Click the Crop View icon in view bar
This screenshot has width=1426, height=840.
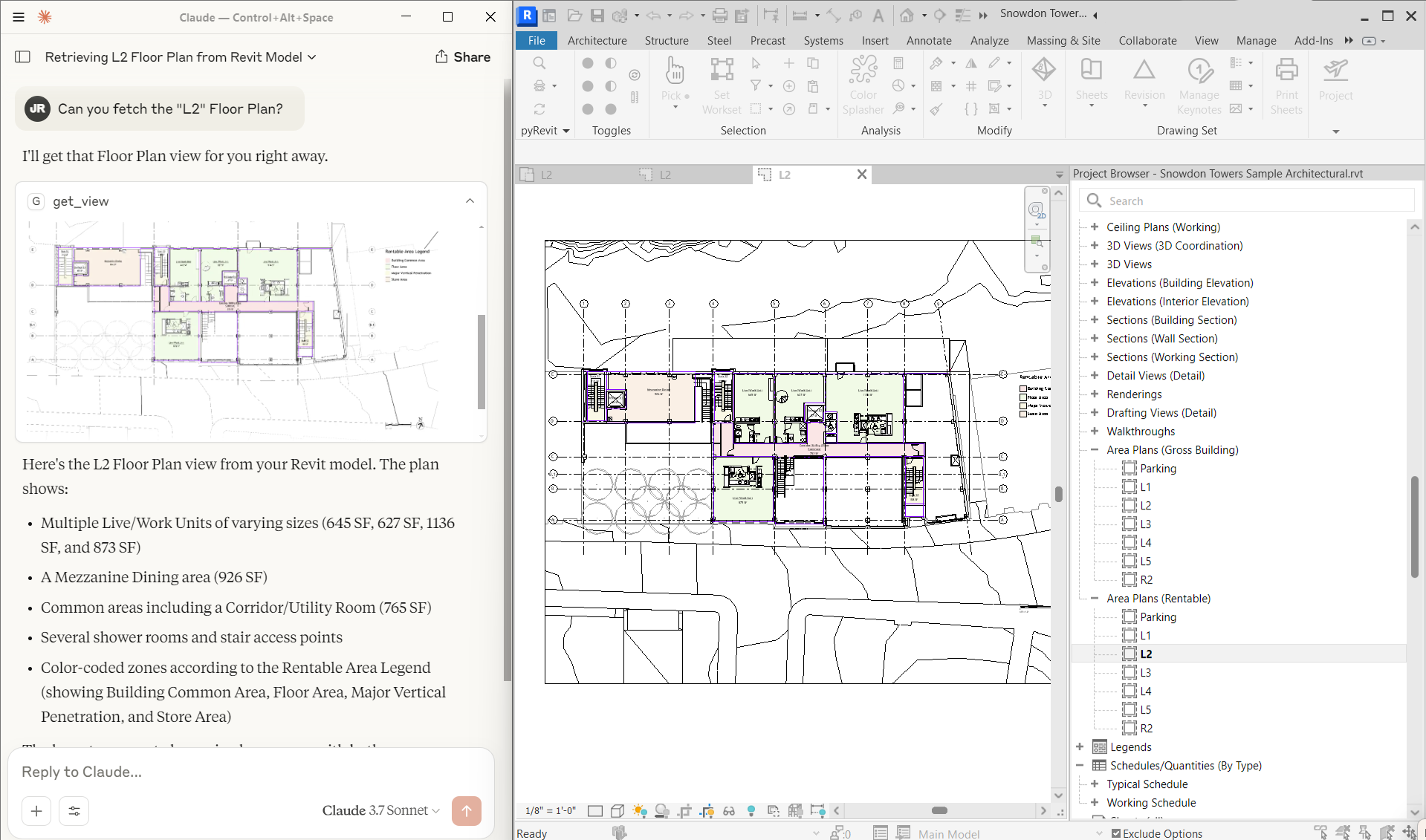click(x=684, y=810)
